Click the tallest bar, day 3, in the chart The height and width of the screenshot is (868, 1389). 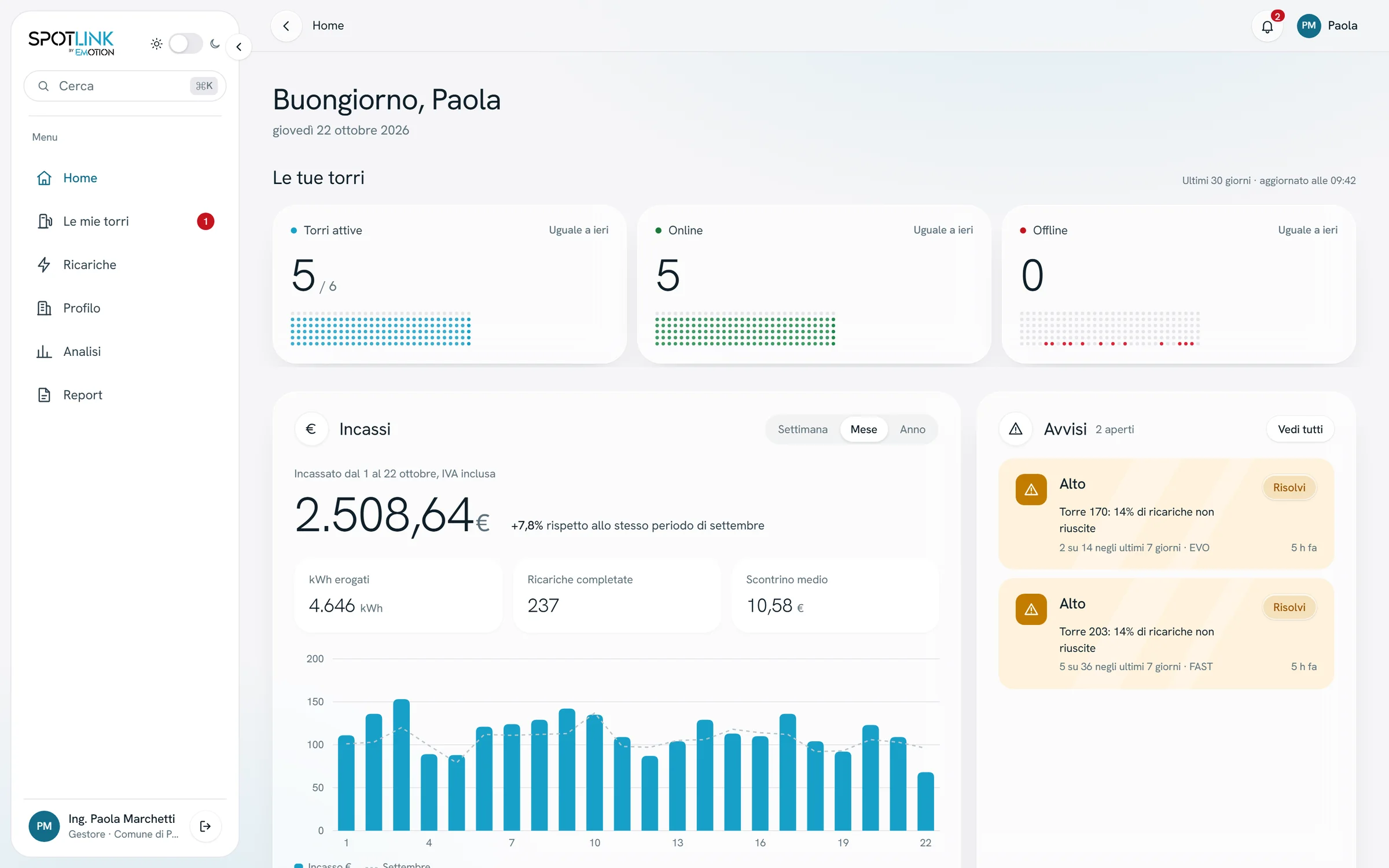401,764
